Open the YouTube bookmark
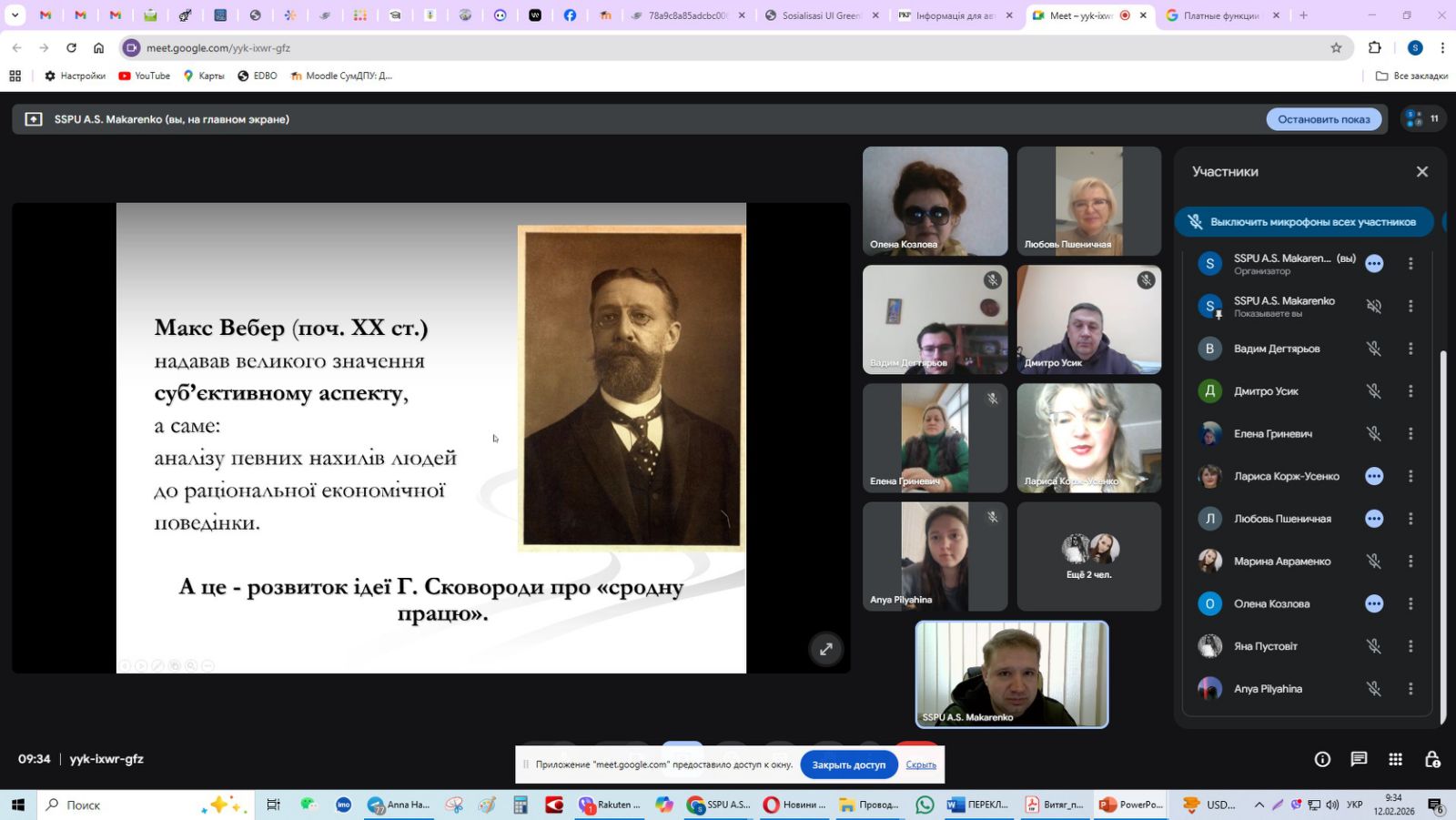The width and height of the screenshot is (1456, 820). (145, 76)
